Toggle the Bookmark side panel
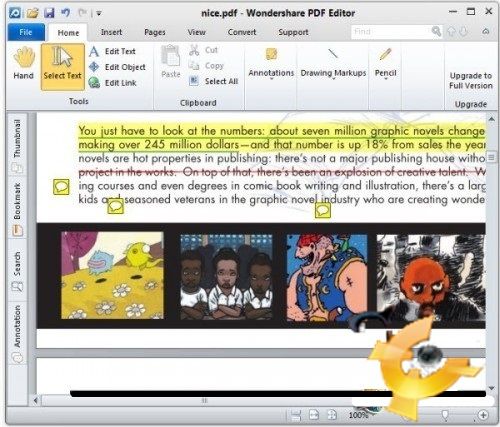The image size is (500, 427). pos(17,208)
